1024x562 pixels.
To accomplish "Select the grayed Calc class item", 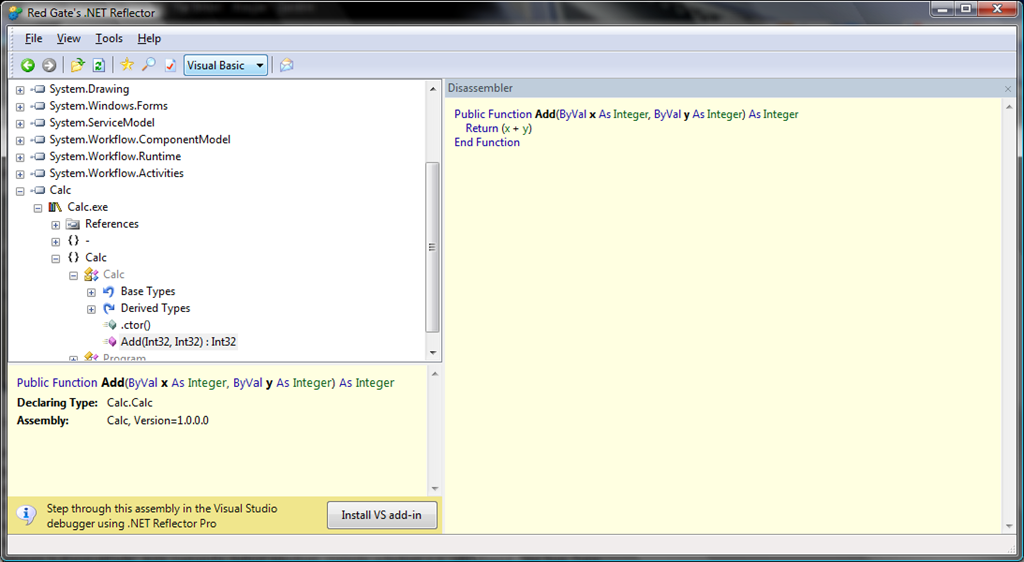I will pos(114,274).
